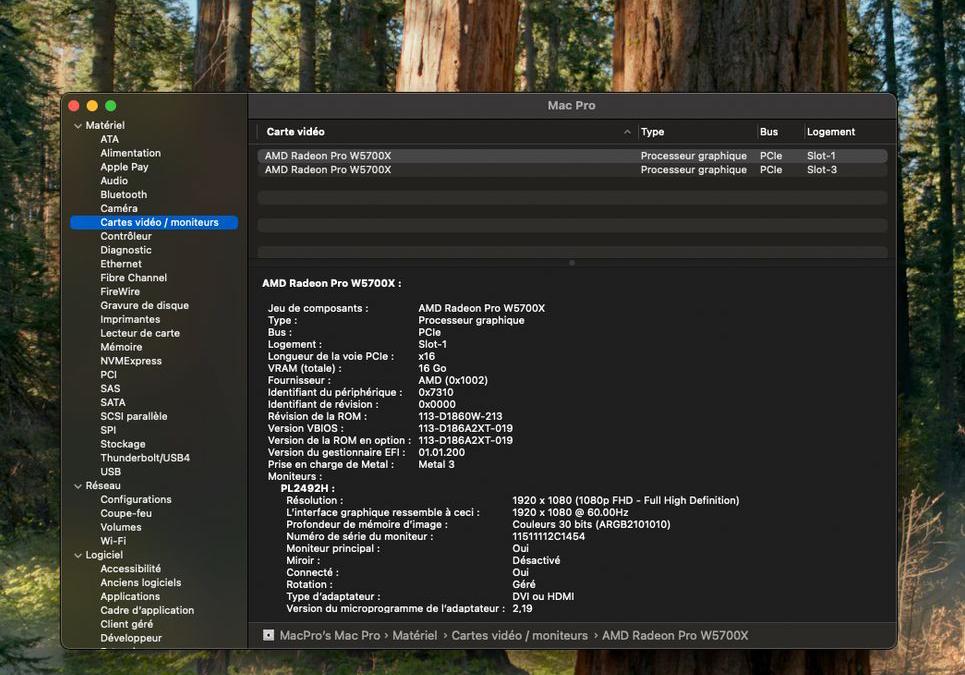965x675 pixels.
Task: Select Applications under Logiciel
Action: (130, 596)
